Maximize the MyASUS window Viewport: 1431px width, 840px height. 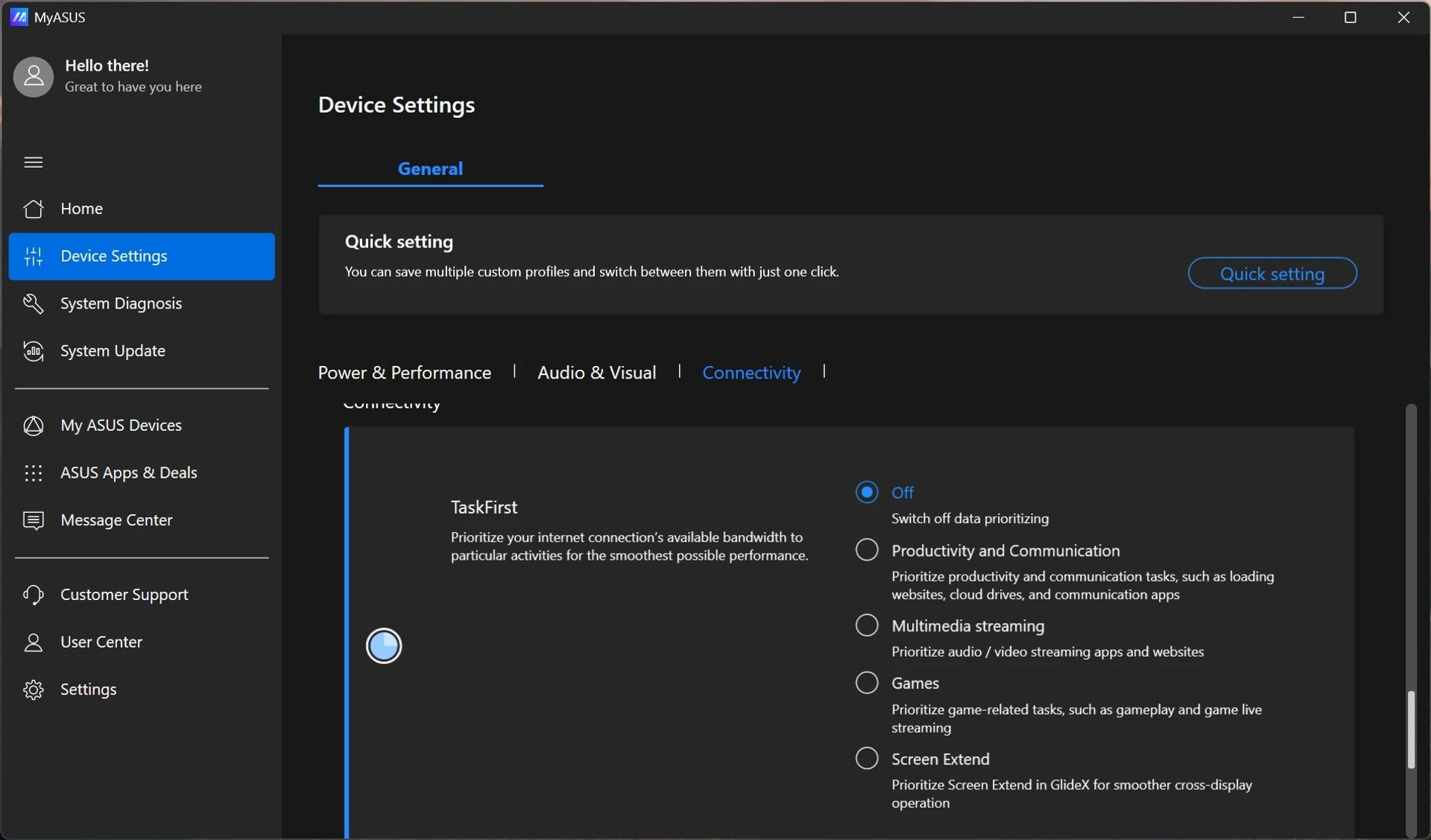coord(1350,16)
